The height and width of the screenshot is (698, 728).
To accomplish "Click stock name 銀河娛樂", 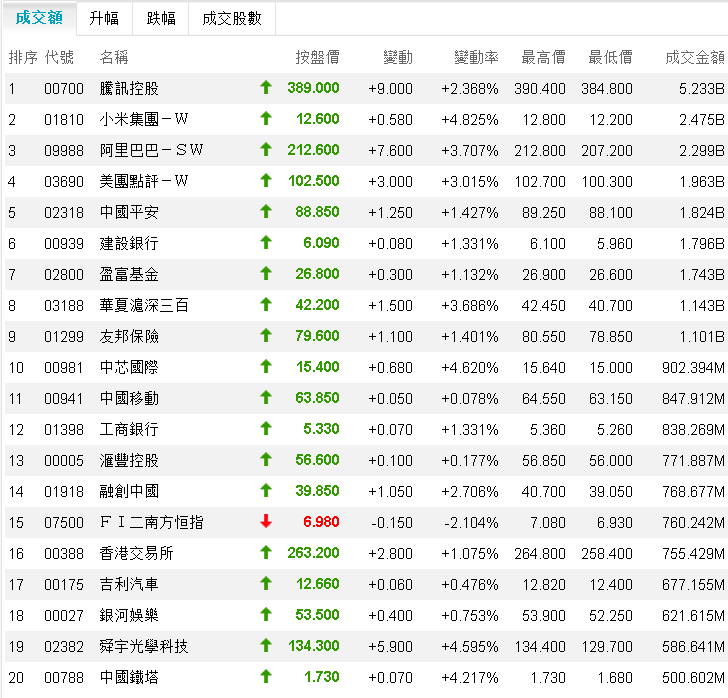I will click(129, 615).
